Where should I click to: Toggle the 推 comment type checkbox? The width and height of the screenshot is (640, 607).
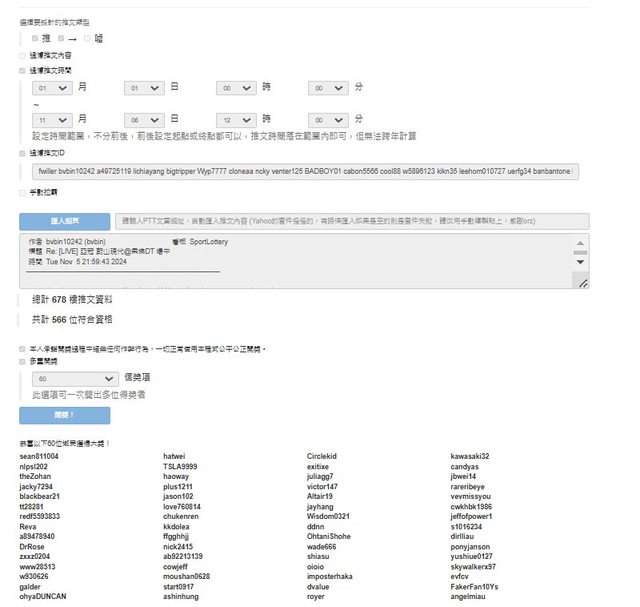[x=35, y=38]
